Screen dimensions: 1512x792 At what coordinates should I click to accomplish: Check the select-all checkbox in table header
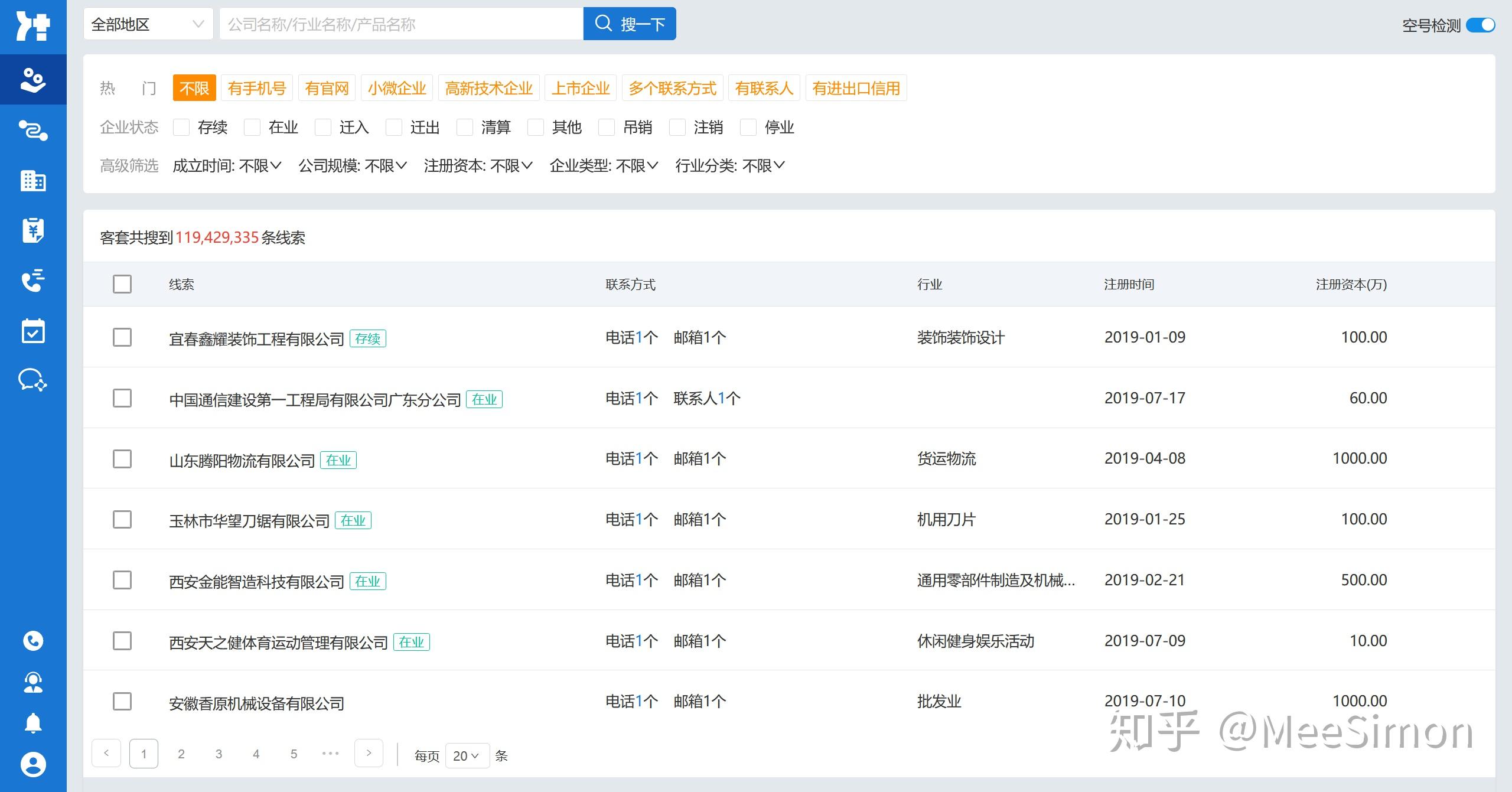(x=122, y=284)
